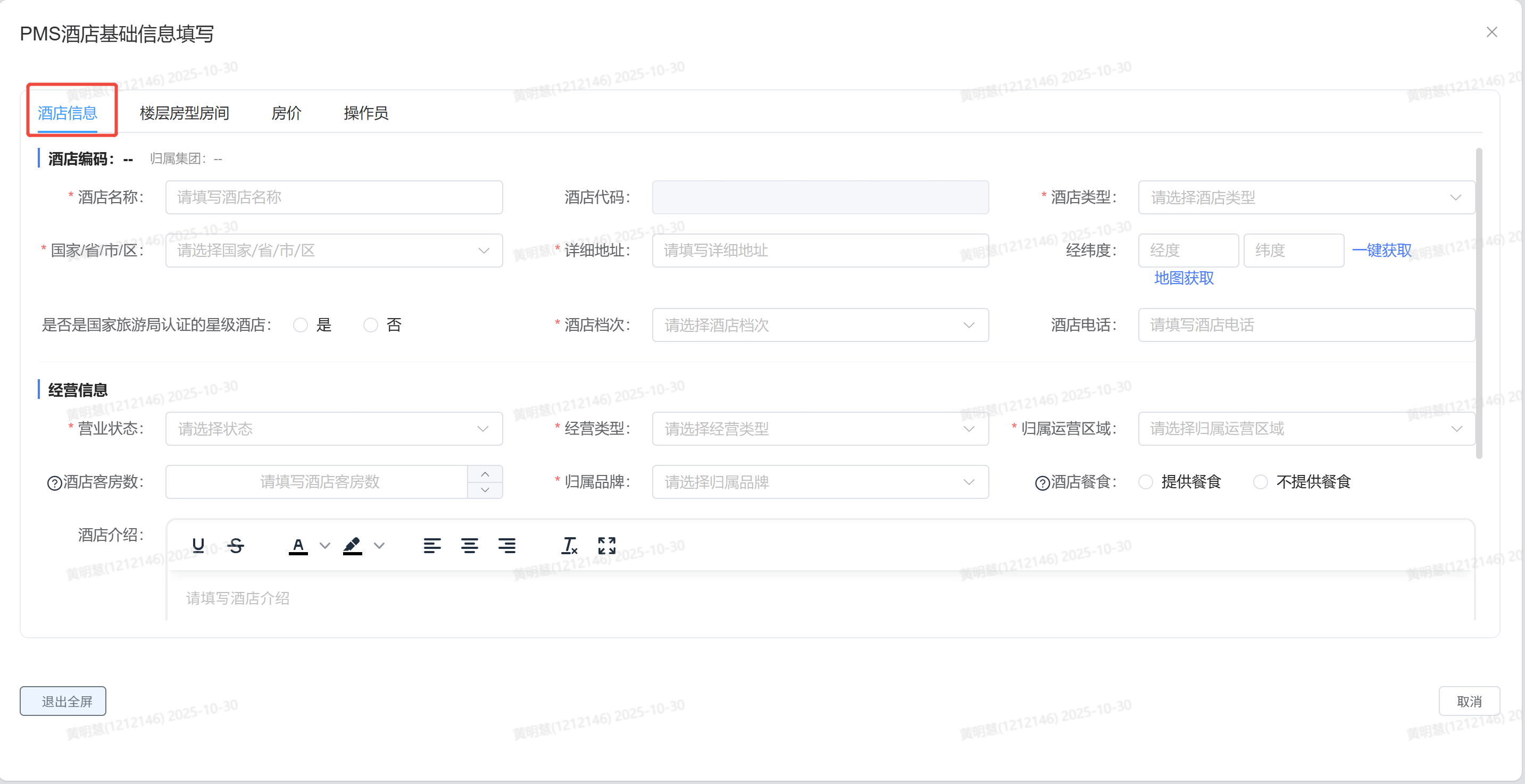The image size is (1525, 784).
Task: Click the highlight background color icon
Action: pos(352,545)
